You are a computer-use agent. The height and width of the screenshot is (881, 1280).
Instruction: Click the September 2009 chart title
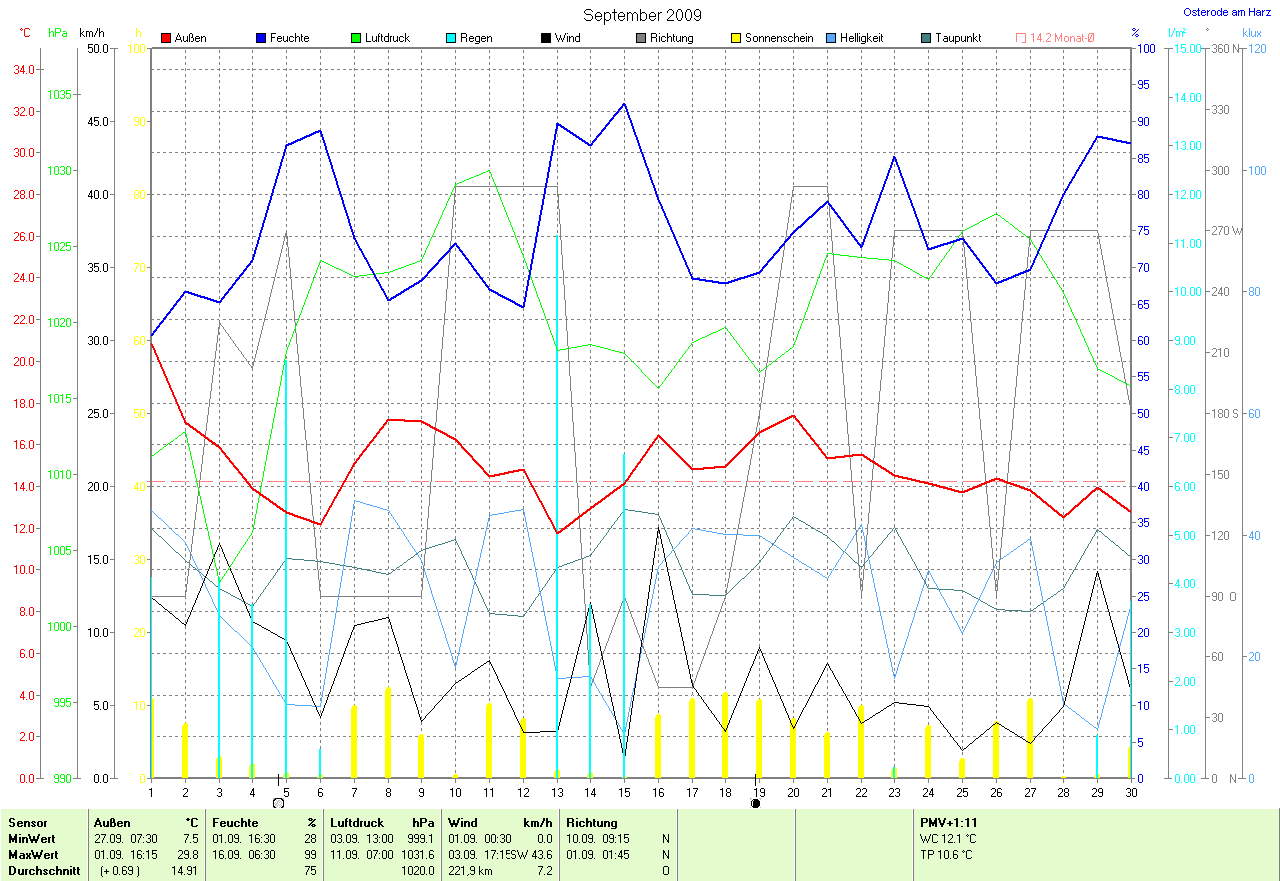pyautogui.click(x=642, y=15)
